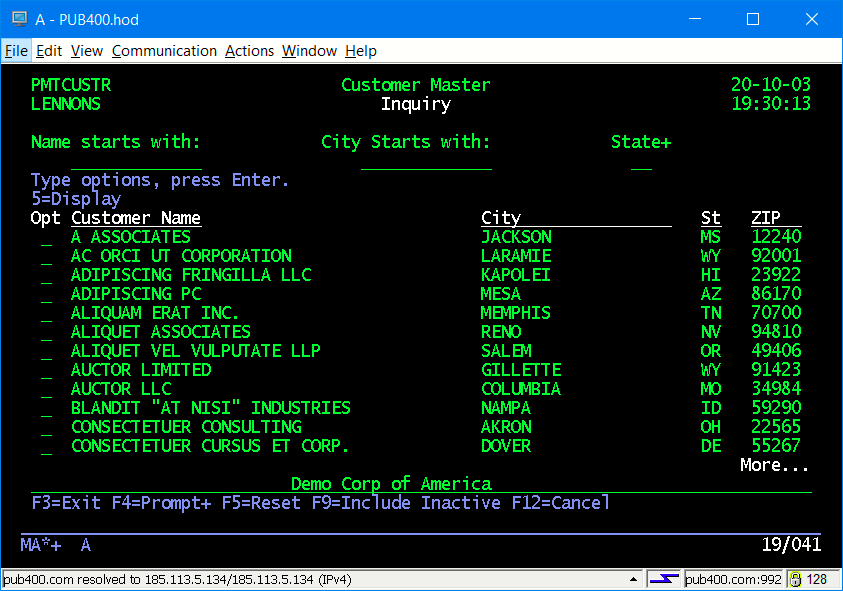Image resolution: width=843 pixels, height=591 pixels.
Task: Click the Name starts with input field
Action: click(x=135, y=162)
